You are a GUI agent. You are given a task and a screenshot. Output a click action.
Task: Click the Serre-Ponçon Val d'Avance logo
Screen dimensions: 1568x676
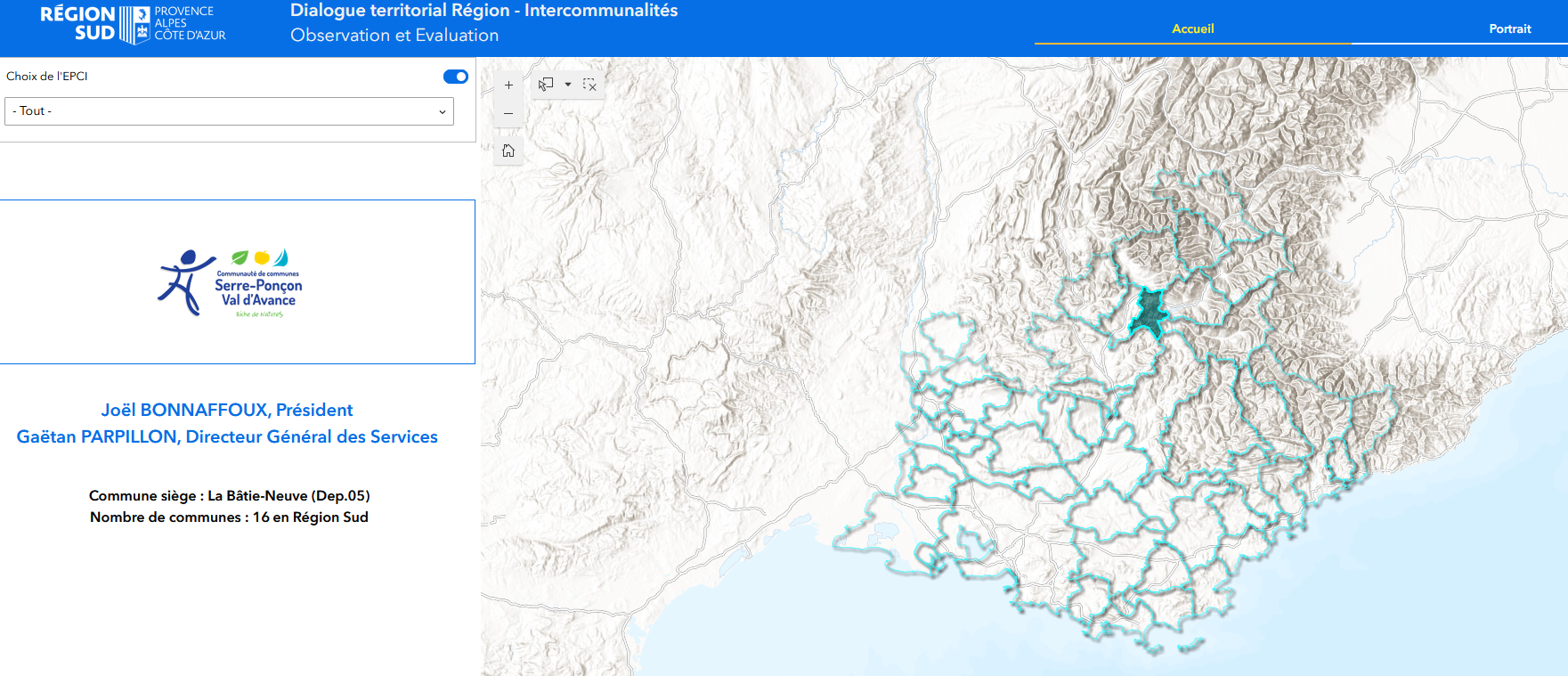pos(232,282)
